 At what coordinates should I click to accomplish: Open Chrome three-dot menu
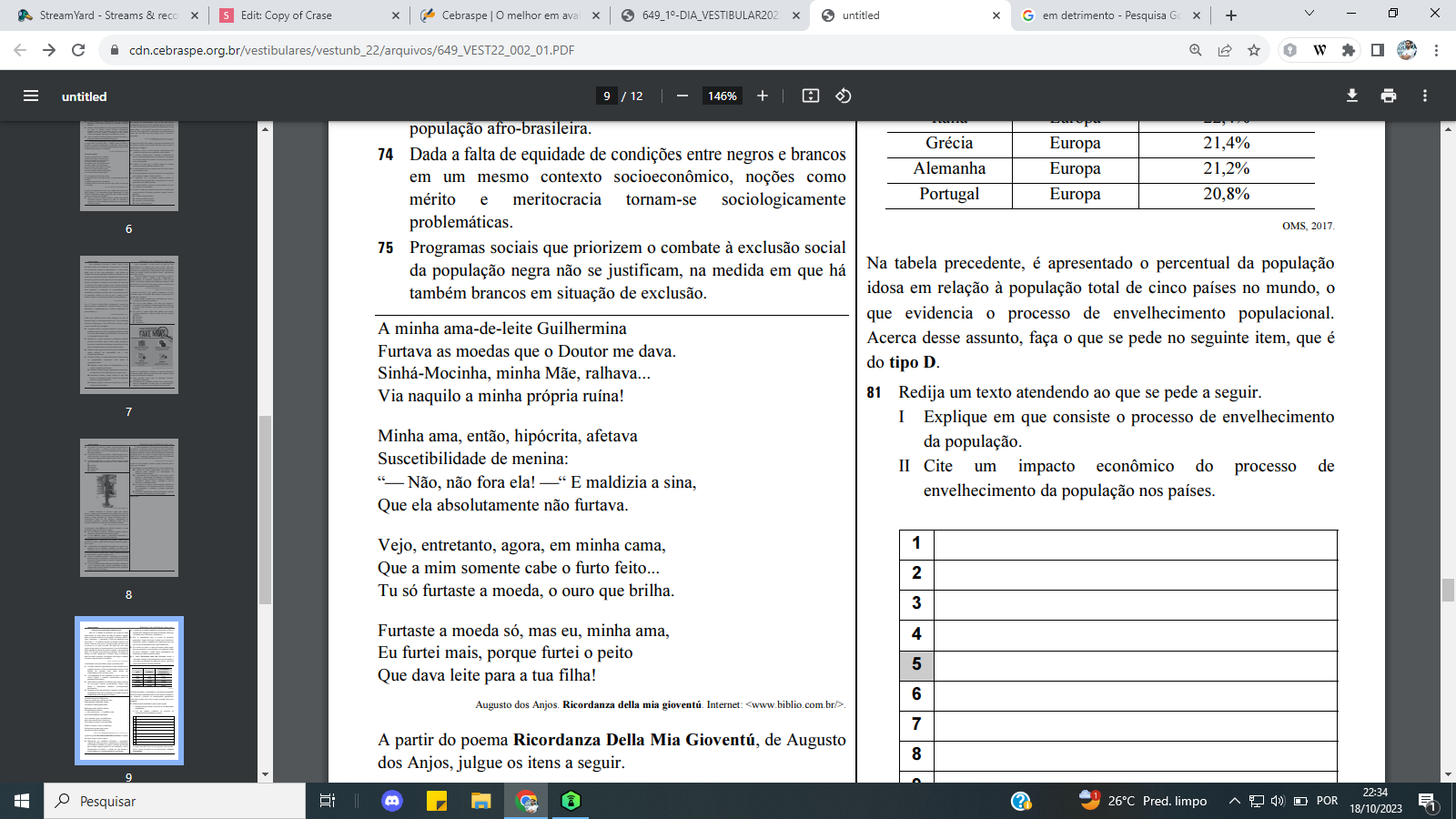tap(1436, 50)
